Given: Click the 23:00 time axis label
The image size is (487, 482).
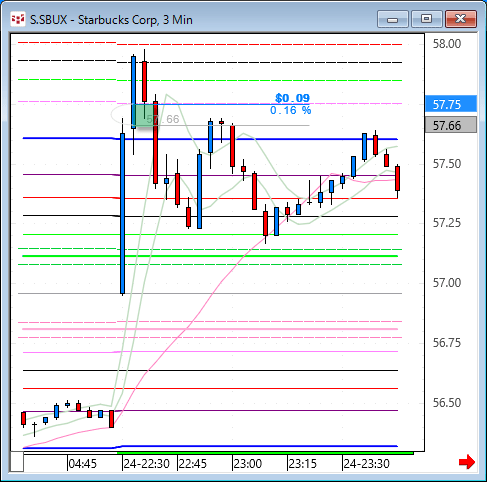Looking at the screenshot, I should point(248,464).
